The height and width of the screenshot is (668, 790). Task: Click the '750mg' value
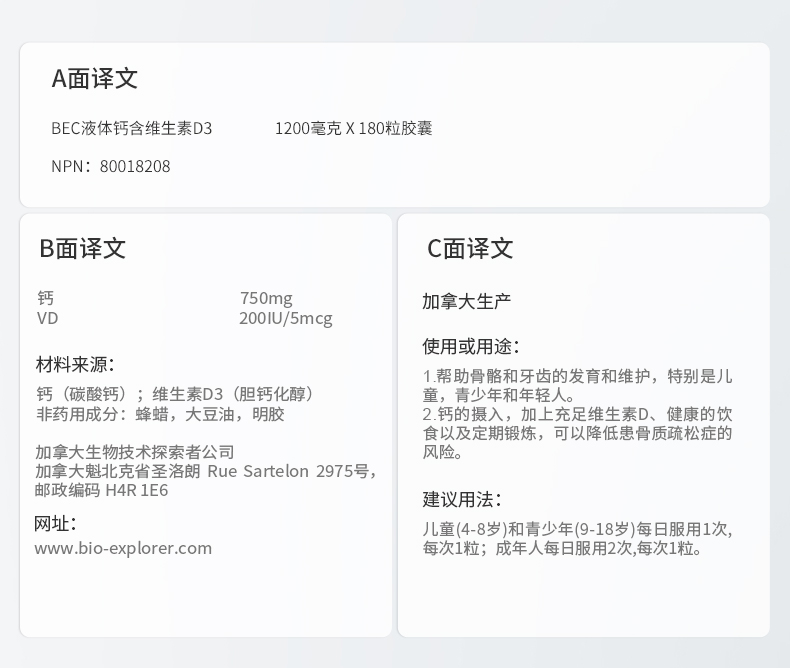point(266,298)
